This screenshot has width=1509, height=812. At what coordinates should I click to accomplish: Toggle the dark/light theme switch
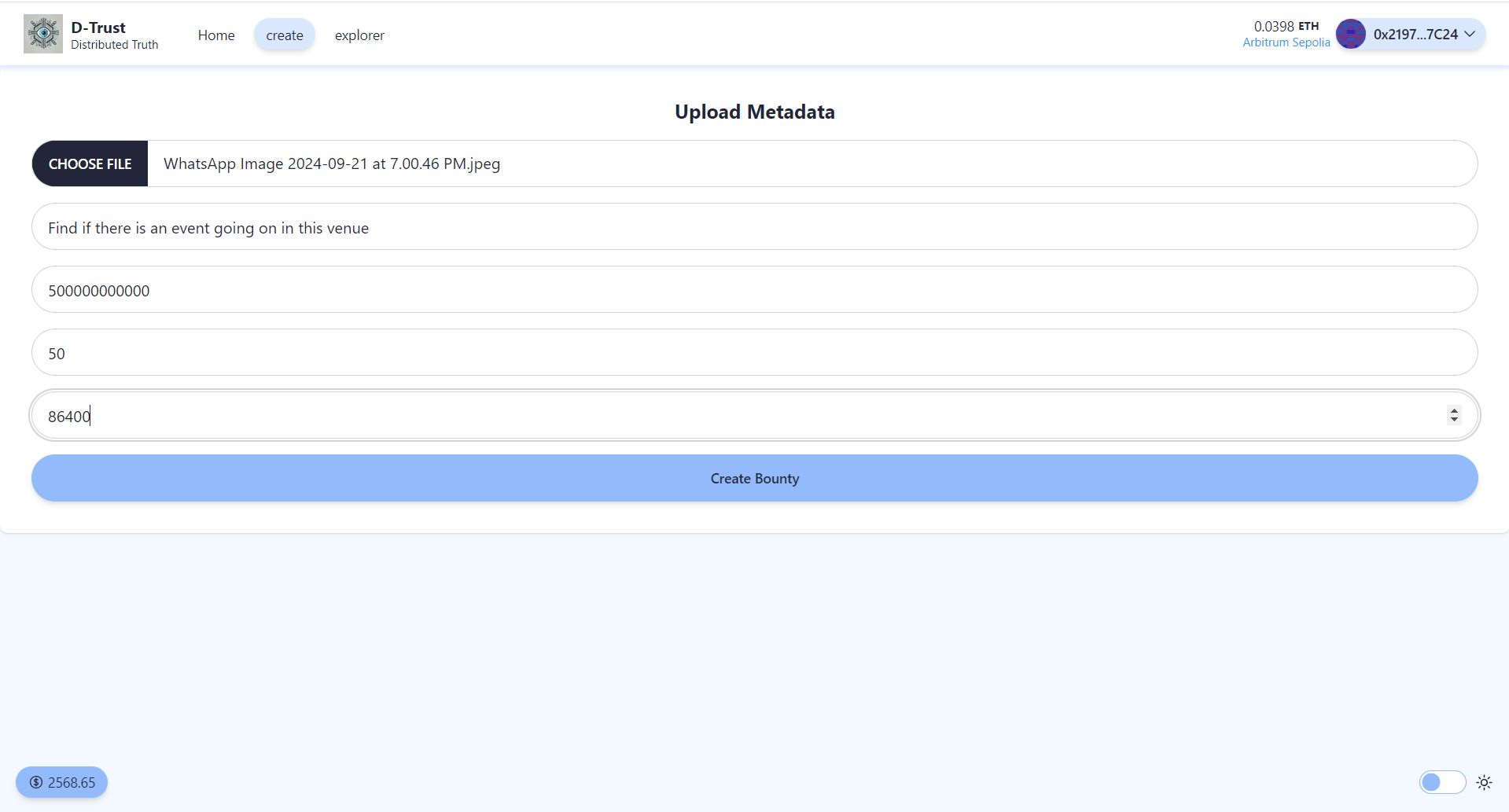(x=1442, y=782)
